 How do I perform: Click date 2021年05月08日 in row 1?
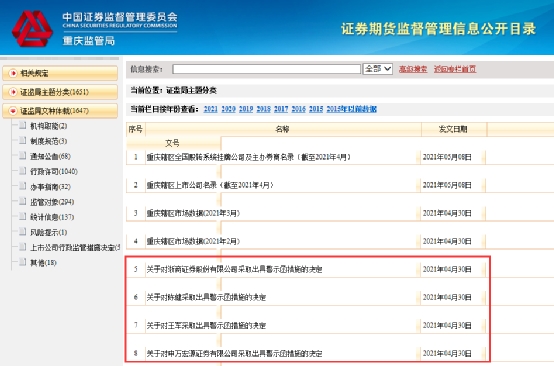pos(447,157)
